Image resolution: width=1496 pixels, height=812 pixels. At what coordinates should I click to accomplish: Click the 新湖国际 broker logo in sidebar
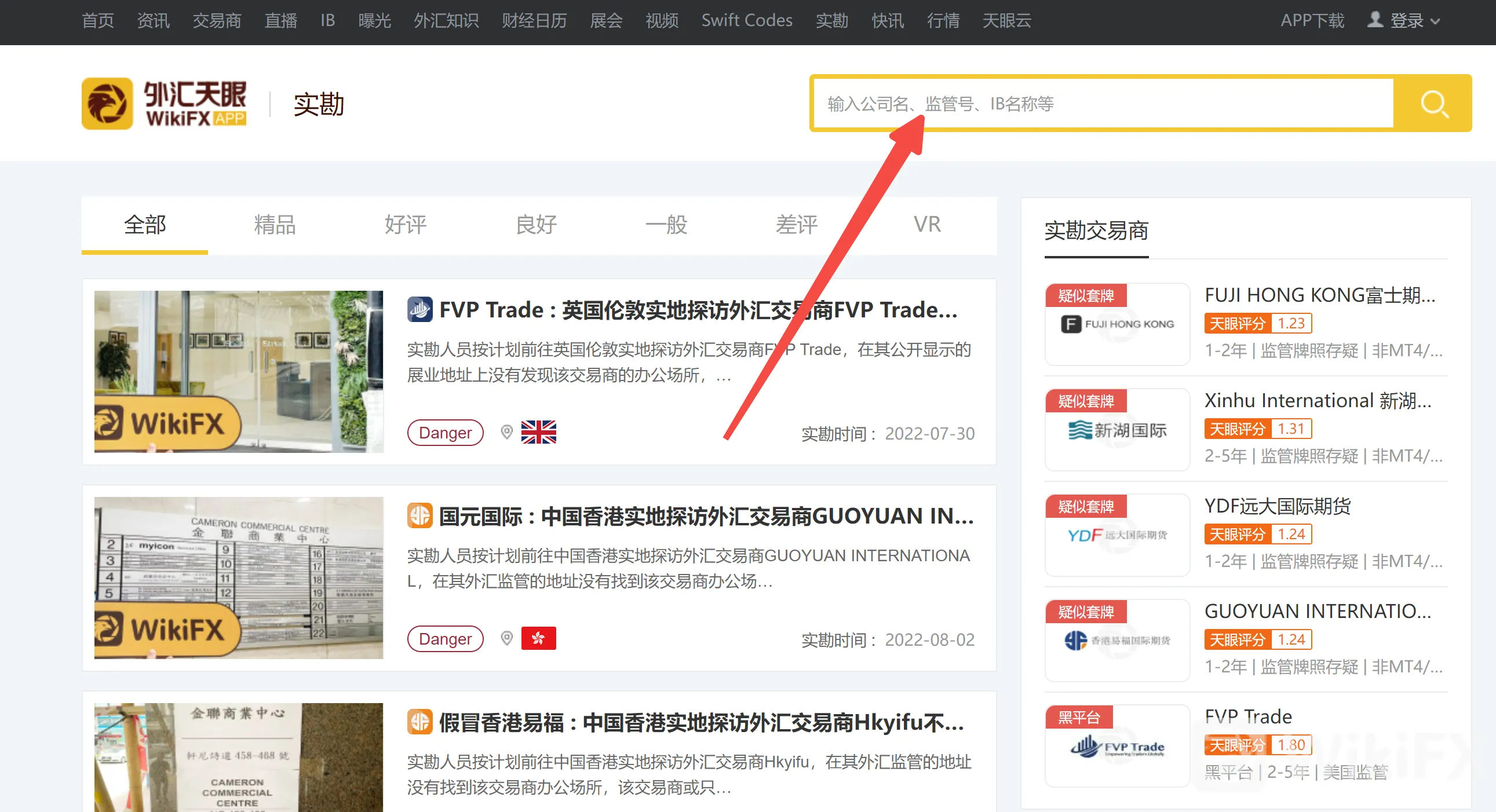pyautogui.click(x=1117, y=430)
